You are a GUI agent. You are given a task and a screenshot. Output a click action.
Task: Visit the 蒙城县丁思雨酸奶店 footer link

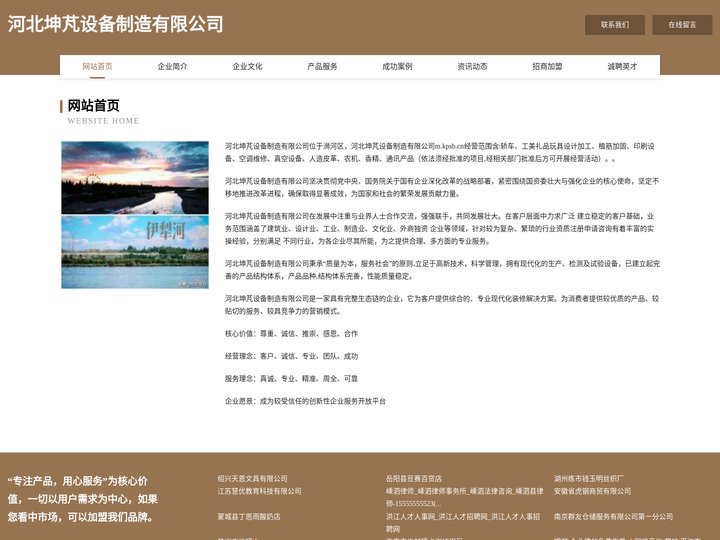tap(249, 517)
